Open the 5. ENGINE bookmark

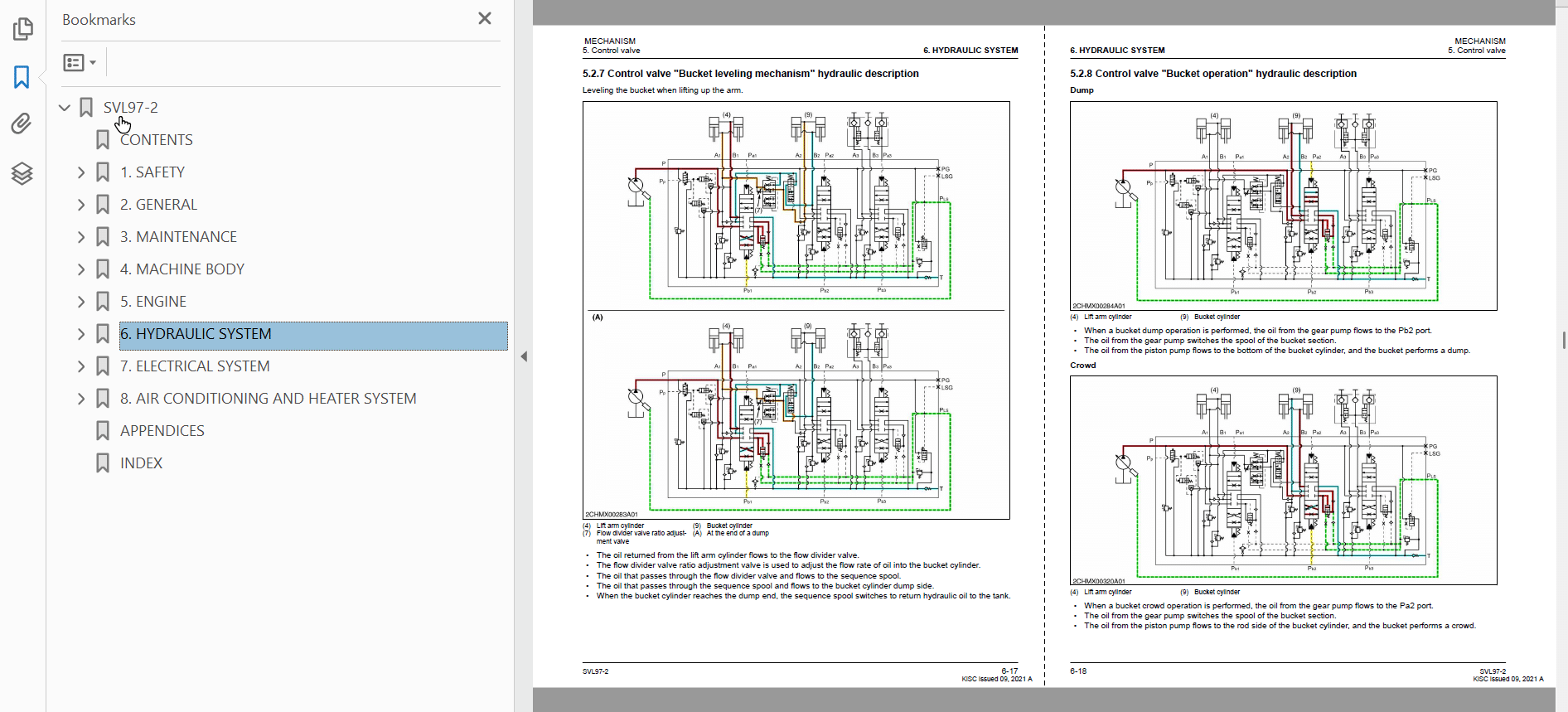click(x=152, y=302)
